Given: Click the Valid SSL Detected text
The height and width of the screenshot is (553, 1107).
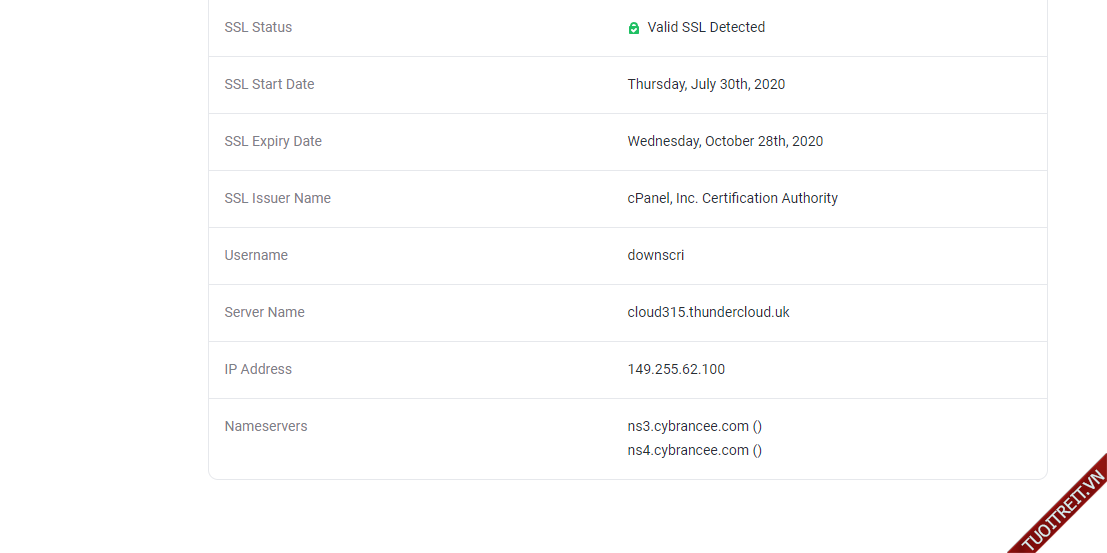Looking at the screenshot, I should 706,27.
